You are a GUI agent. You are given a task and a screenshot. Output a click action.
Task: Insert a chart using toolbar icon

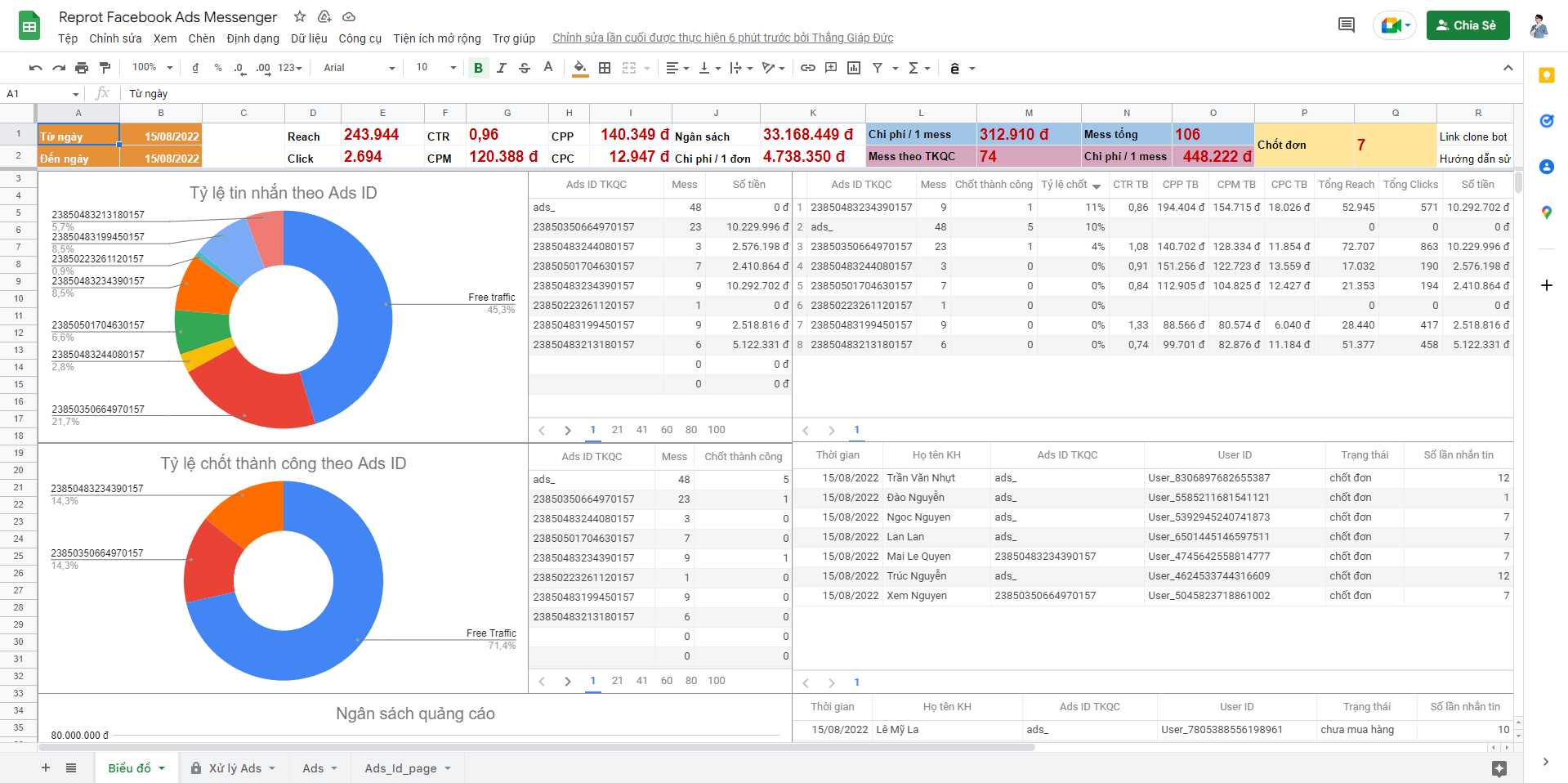tap(854, 68)
